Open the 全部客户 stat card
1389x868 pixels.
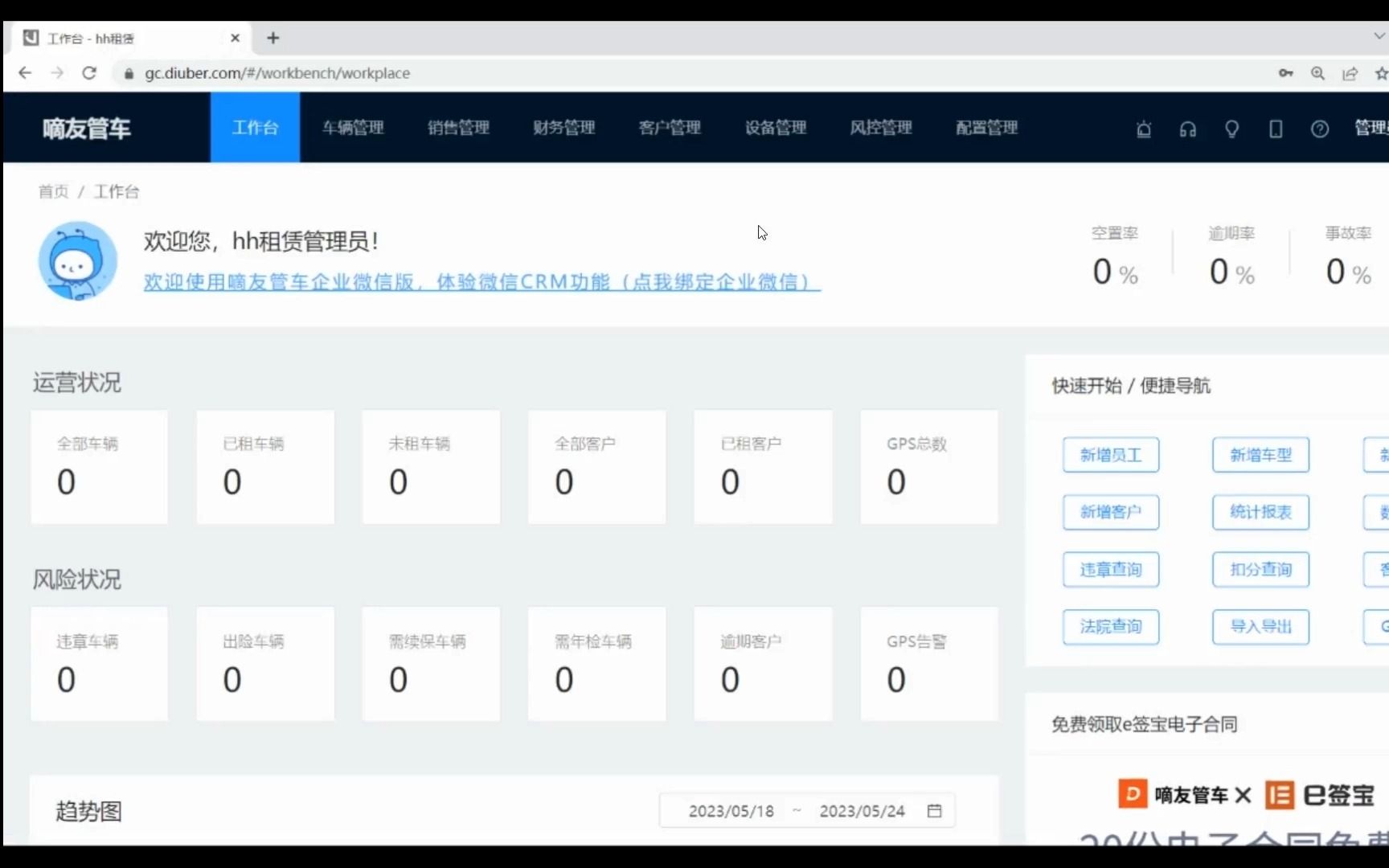pyautogui.click(x=597, y=467)
